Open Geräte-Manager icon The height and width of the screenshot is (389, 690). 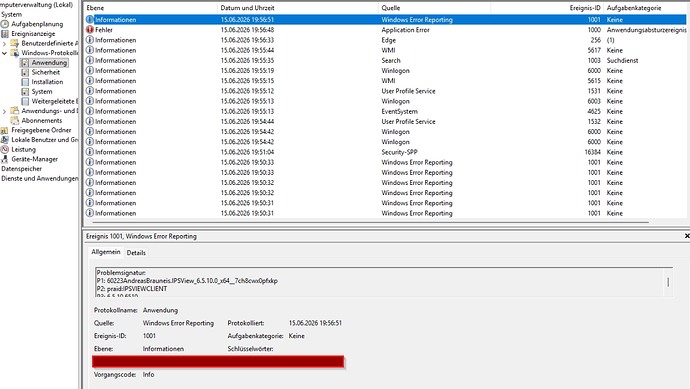[4, 159]
